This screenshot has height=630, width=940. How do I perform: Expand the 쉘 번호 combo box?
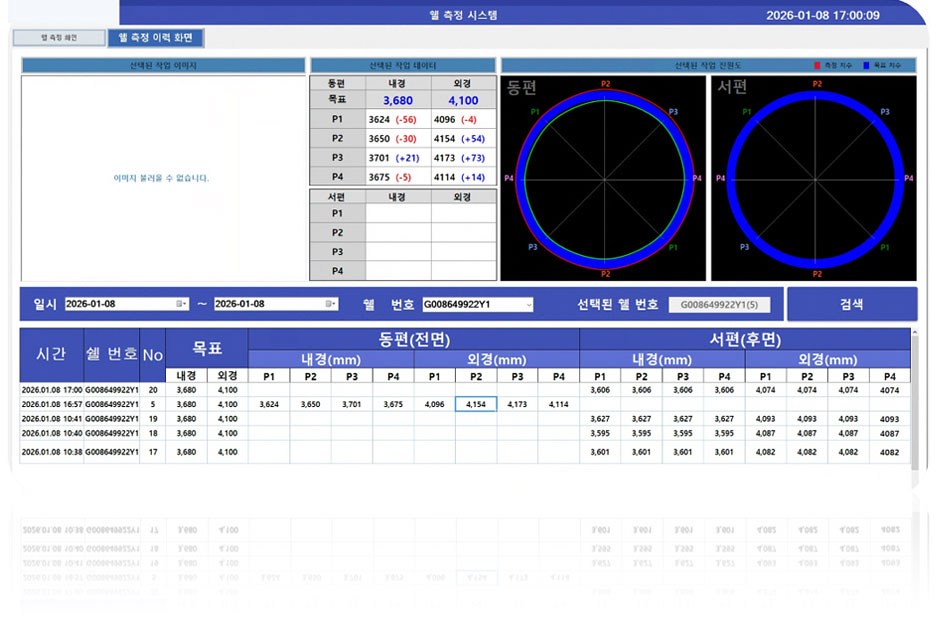point(528,305)
